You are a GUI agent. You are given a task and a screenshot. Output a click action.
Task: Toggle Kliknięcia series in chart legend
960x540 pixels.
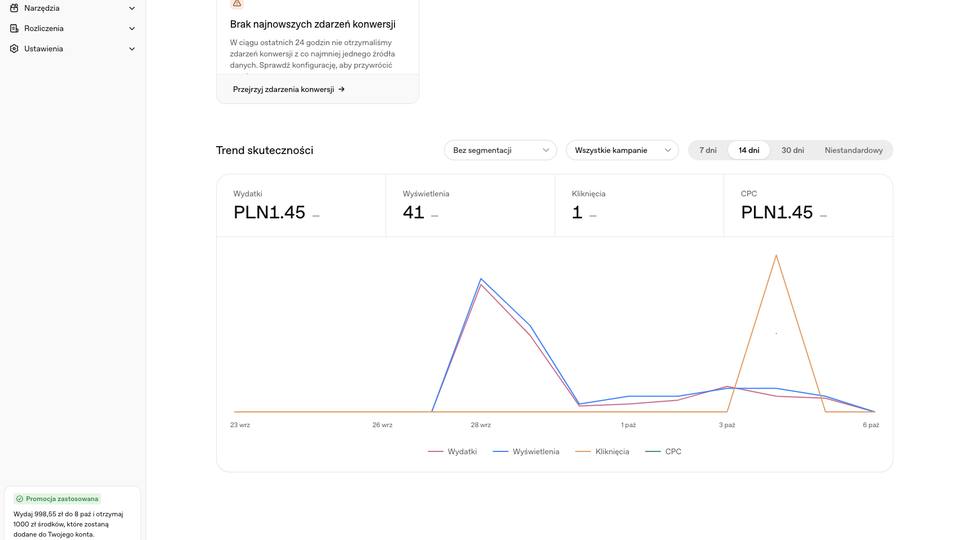[602, 452]
